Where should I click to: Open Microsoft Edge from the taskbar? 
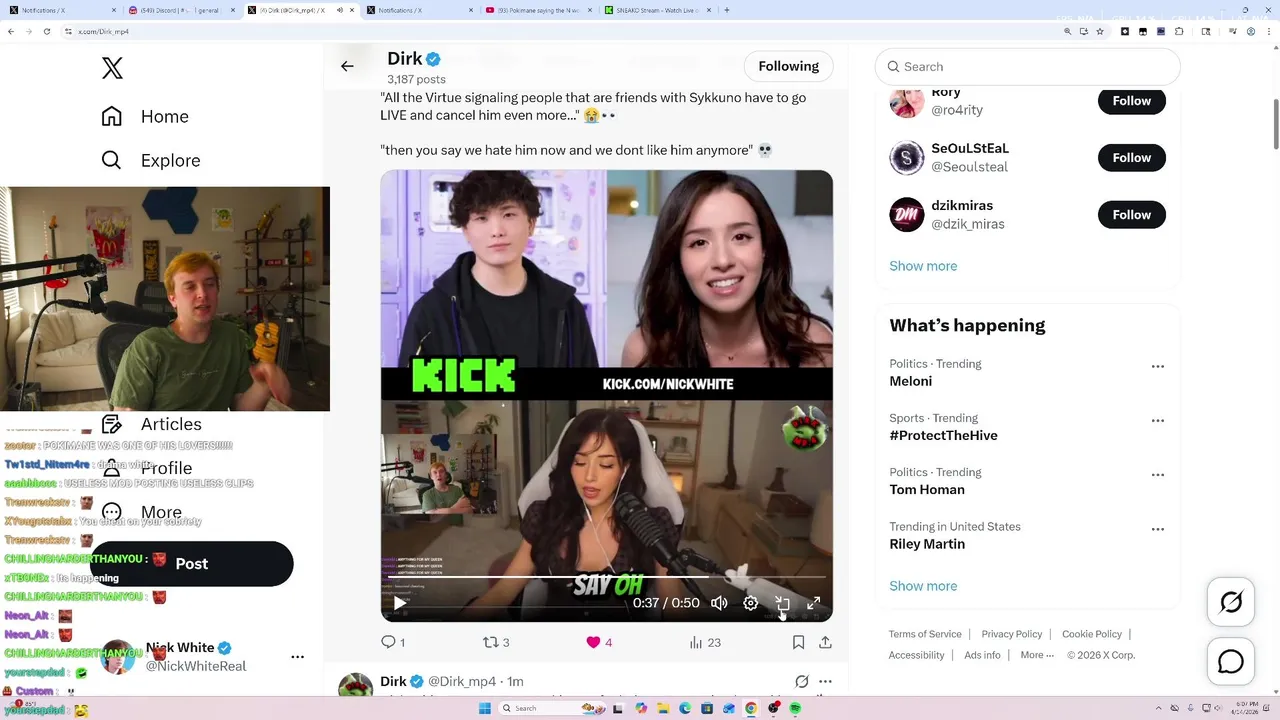point(685,708)
